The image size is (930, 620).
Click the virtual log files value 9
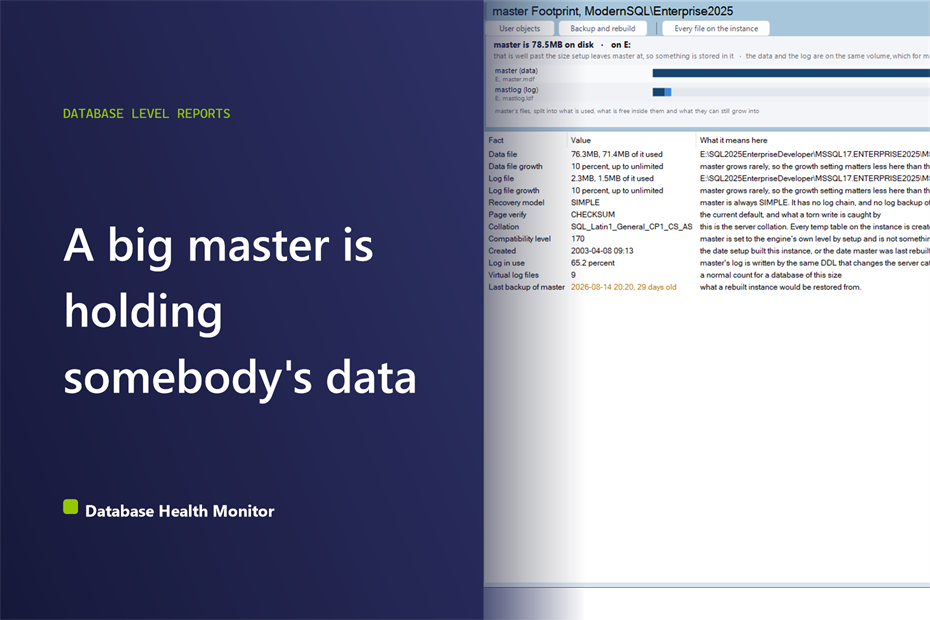tap(573, 275)
